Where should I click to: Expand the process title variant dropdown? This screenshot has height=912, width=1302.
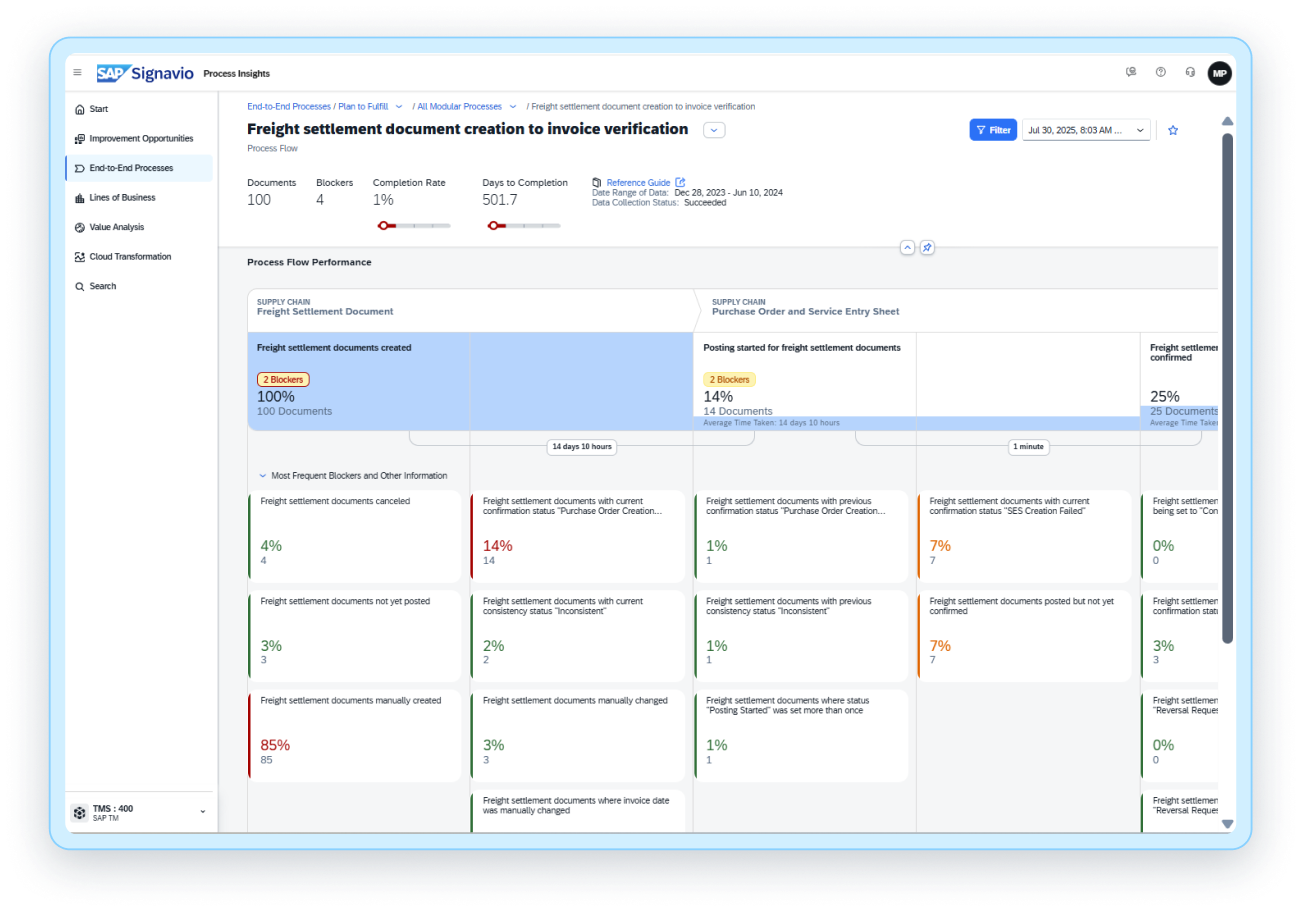pyautogui.click(x=714, y=130)
